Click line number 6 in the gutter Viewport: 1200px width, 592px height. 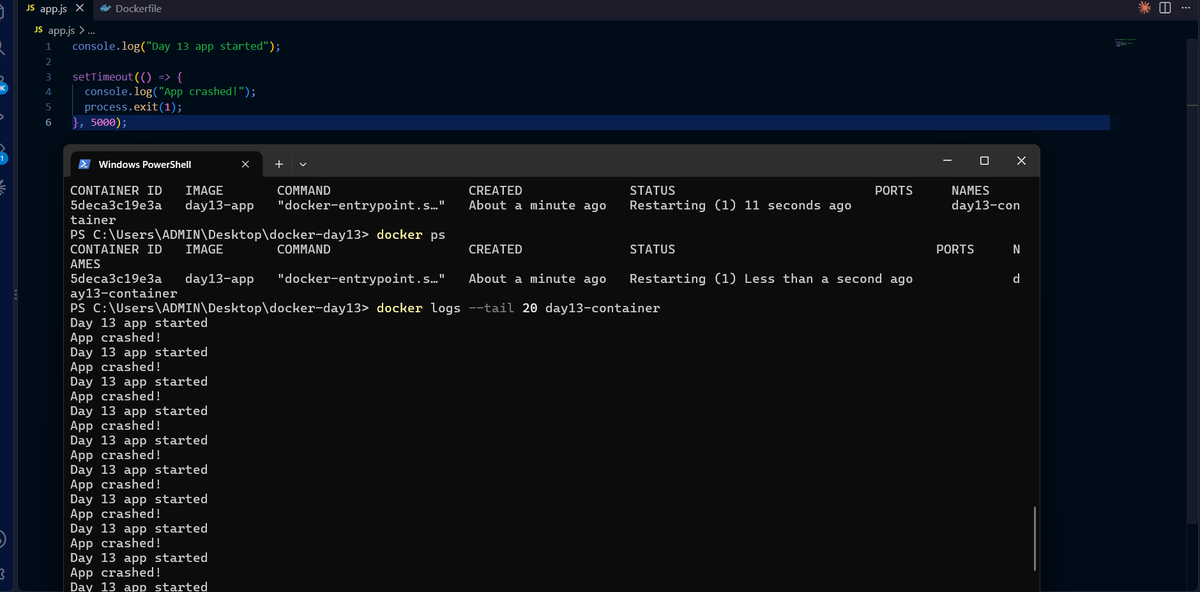coord(47,122)
